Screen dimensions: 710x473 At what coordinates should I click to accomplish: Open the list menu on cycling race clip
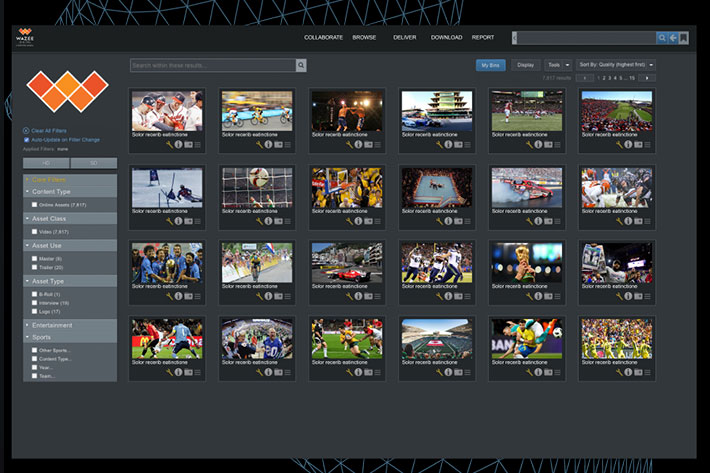pyautogui.click(x=288, y=144)
